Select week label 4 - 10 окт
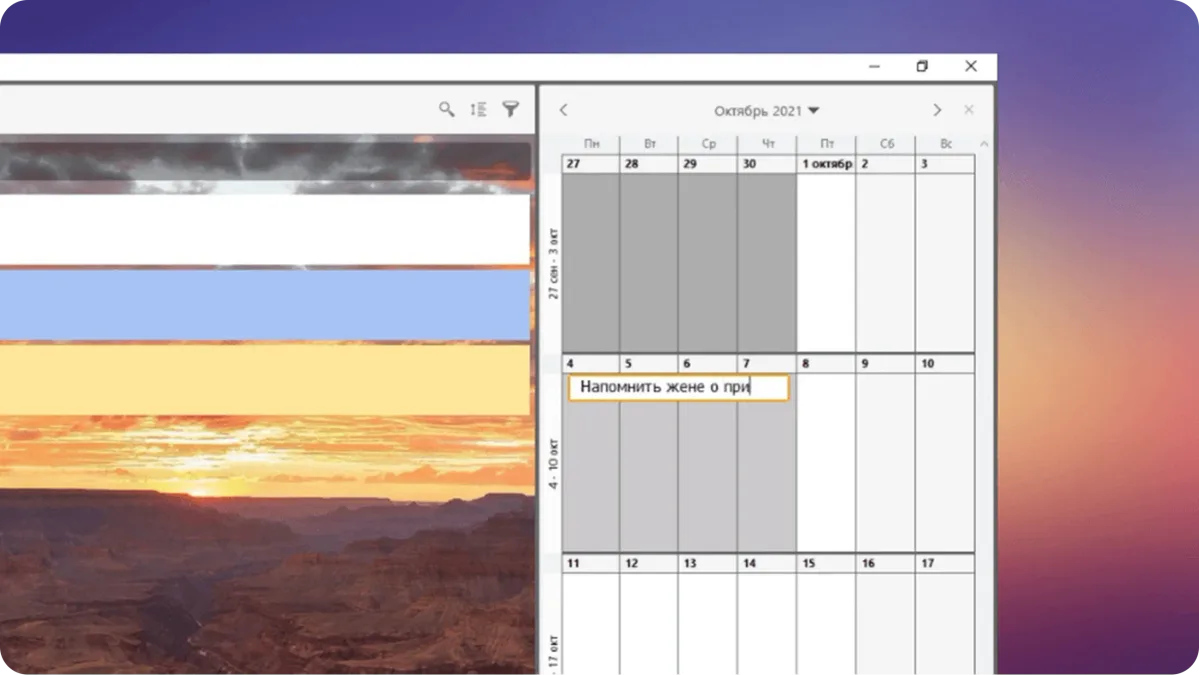1199x675 pixels. (x=553, y=462)
